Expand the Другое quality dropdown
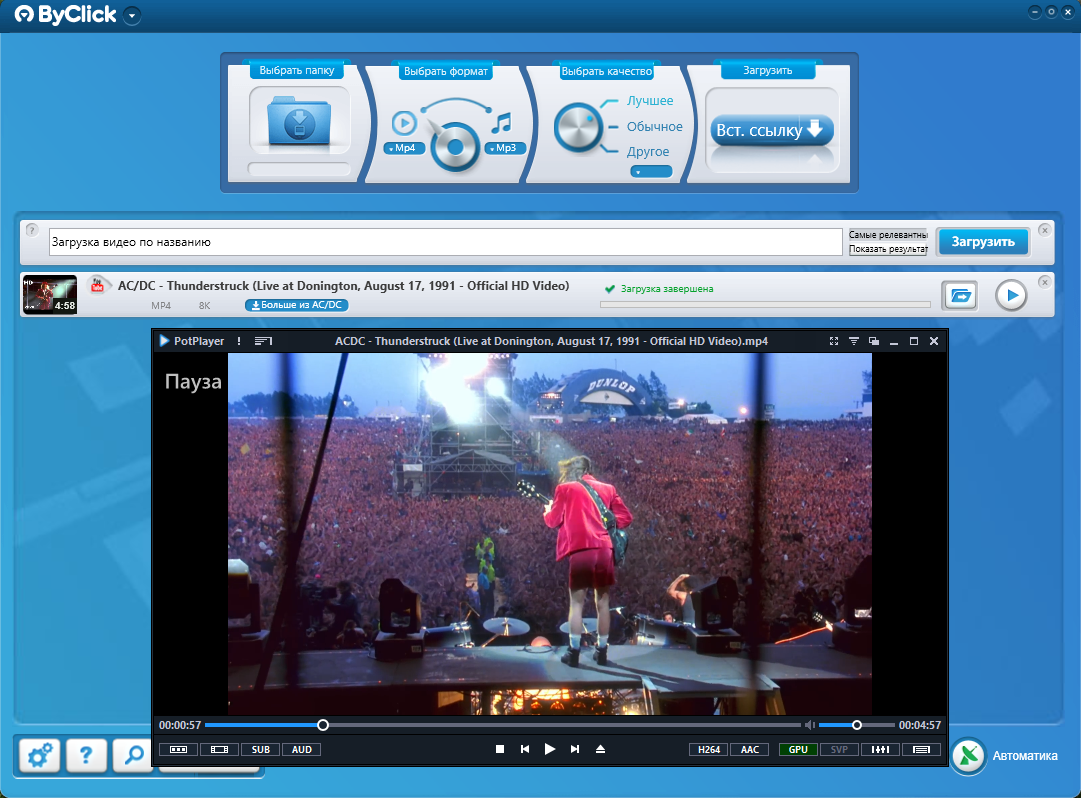 click(x=651, y=172)
